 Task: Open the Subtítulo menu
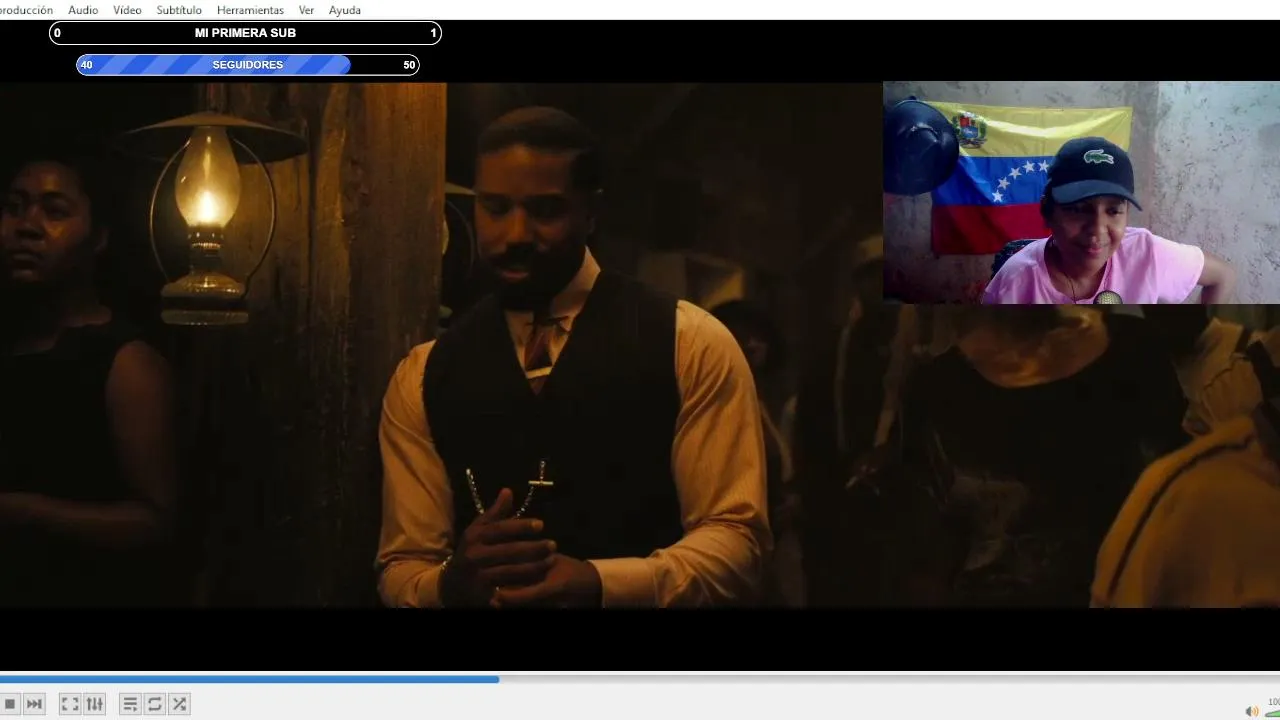click(179, 10)
